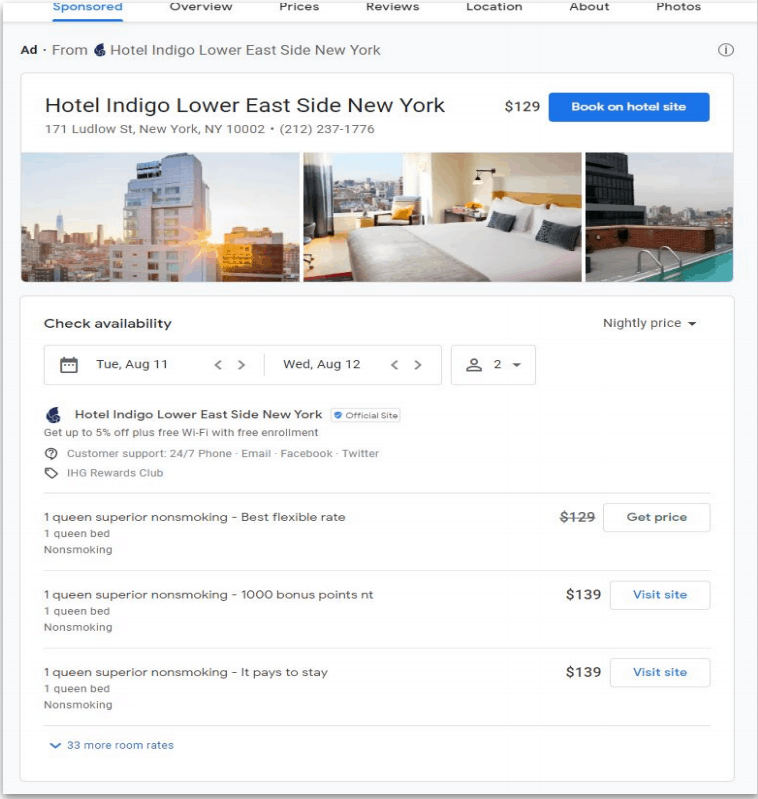Image resolution: width=758 pixels, height=799 pixels.
Task: Go to previous check-in date arrow
Action: (218, 365)
